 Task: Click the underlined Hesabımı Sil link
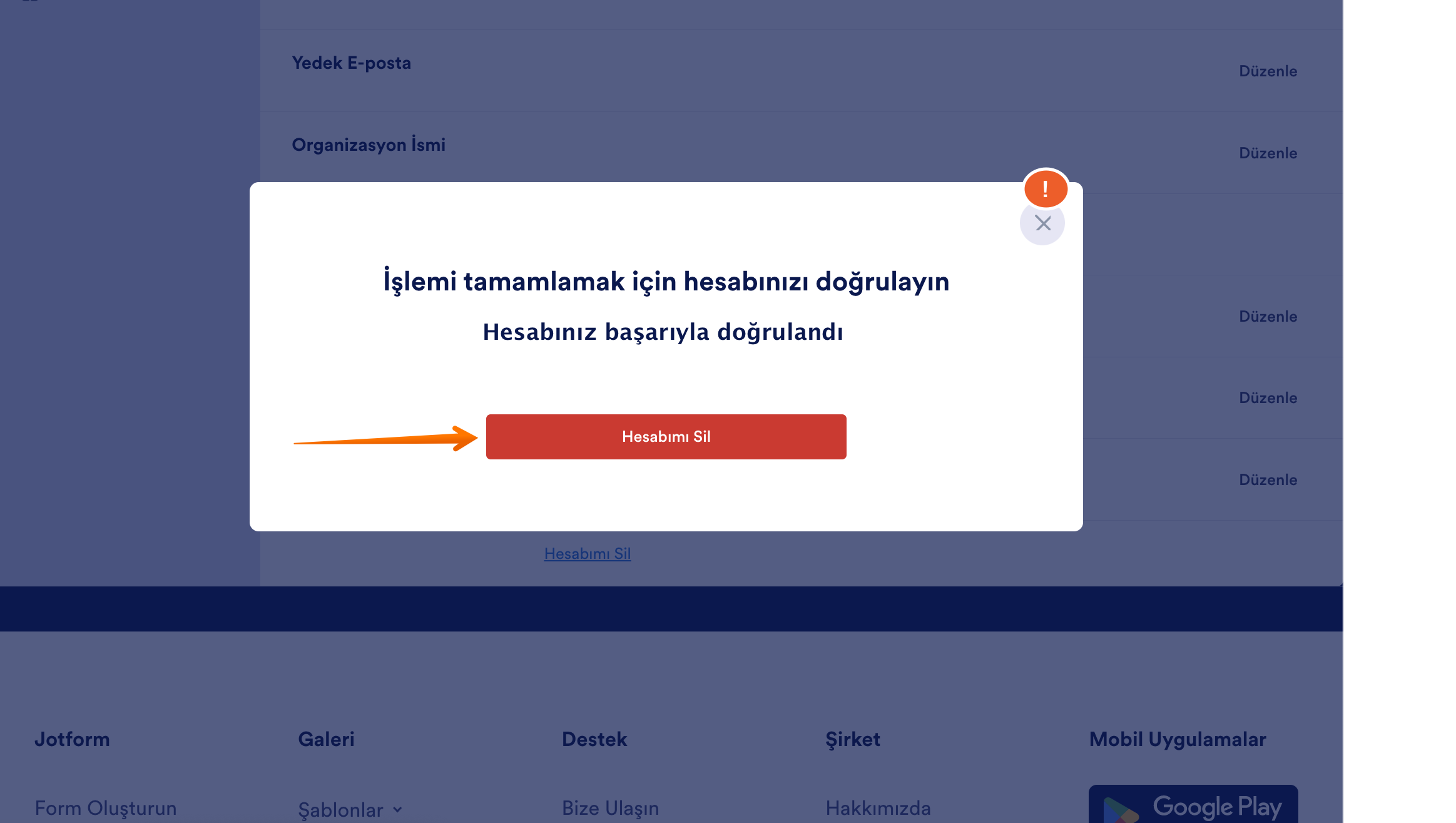pyautogui.click(x=587, y=553)
